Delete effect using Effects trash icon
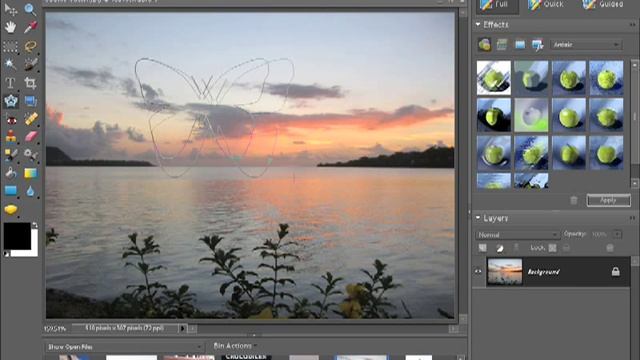Image resolution: width=640 pixels, height=360 pixels. (x=574, y=200)
